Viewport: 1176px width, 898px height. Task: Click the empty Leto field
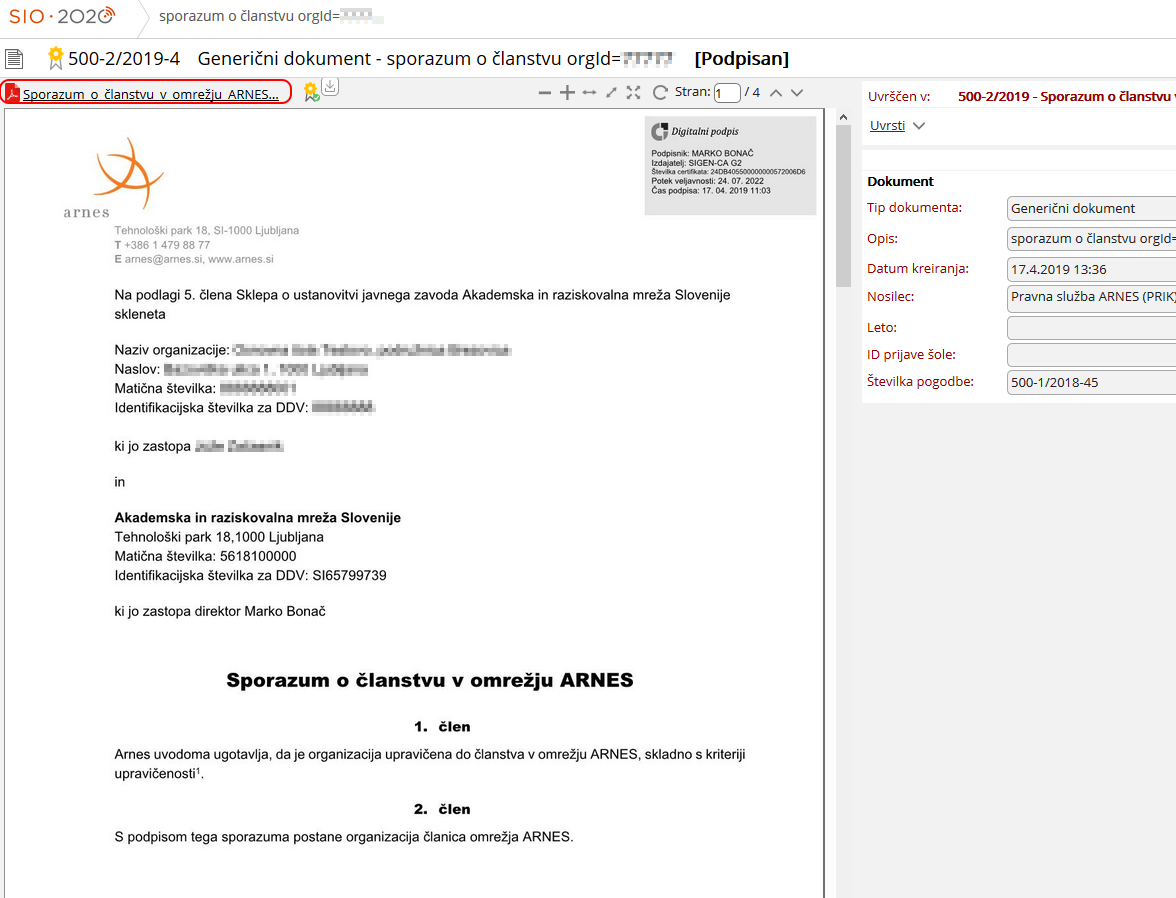pyautogui.click(x=1091, y=328)
